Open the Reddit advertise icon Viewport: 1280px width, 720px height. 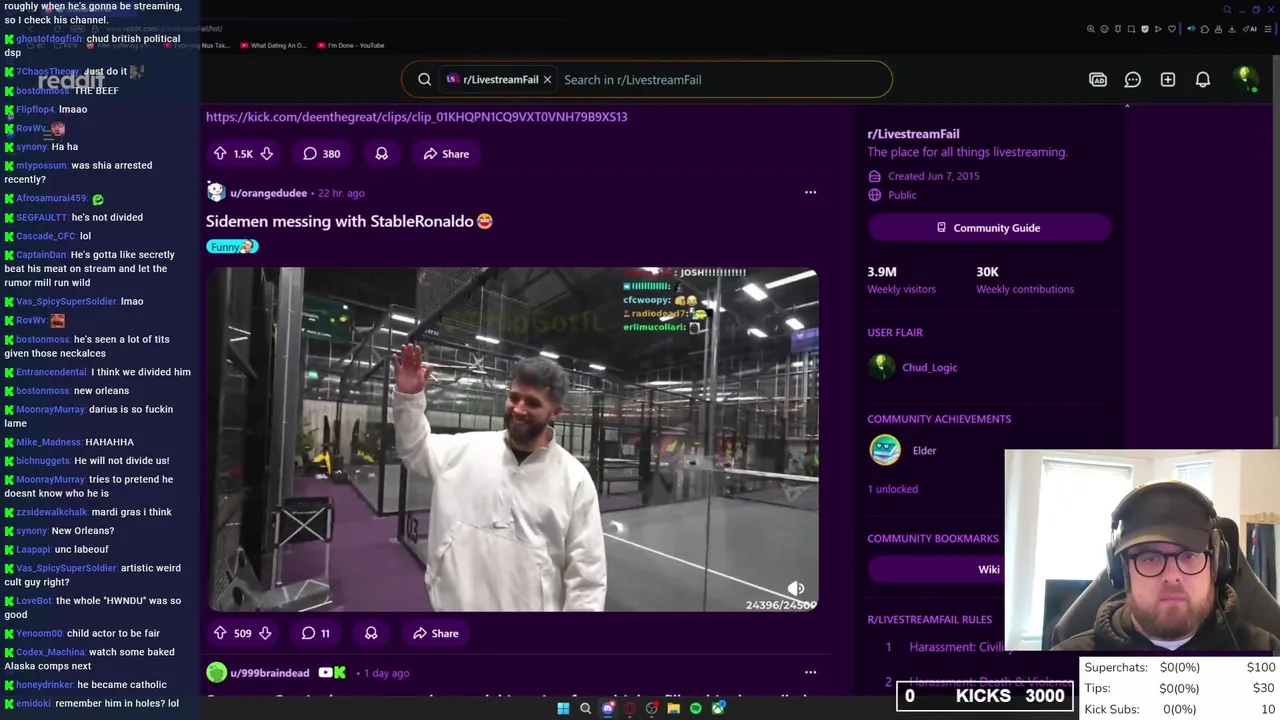(x=1098, y=80)
